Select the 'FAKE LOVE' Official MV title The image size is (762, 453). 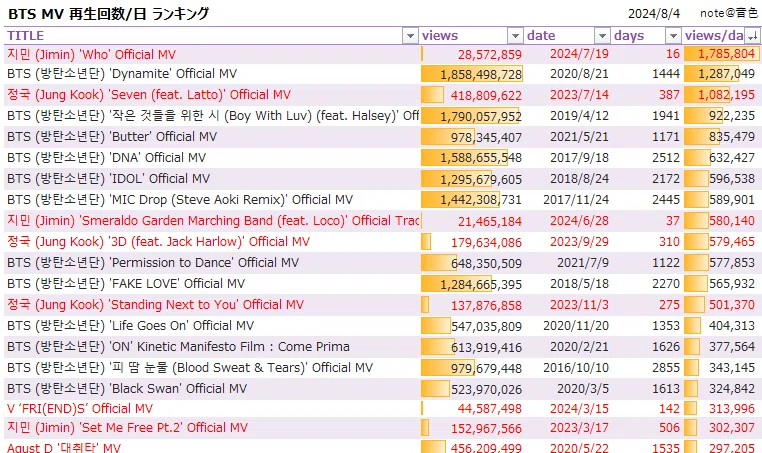tap(126, 283)
